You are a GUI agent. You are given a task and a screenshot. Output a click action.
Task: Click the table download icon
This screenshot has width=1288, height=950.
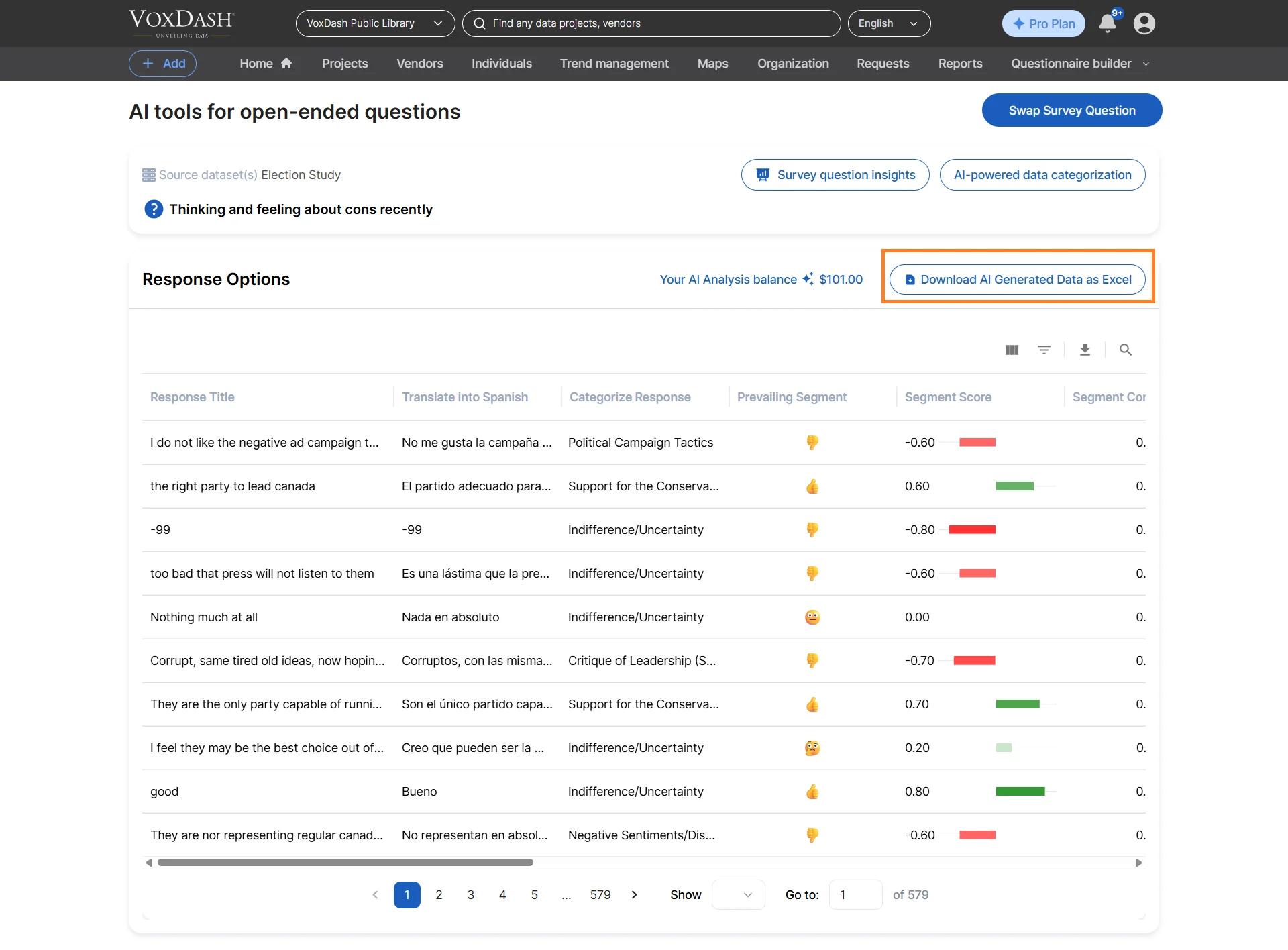1085,350
